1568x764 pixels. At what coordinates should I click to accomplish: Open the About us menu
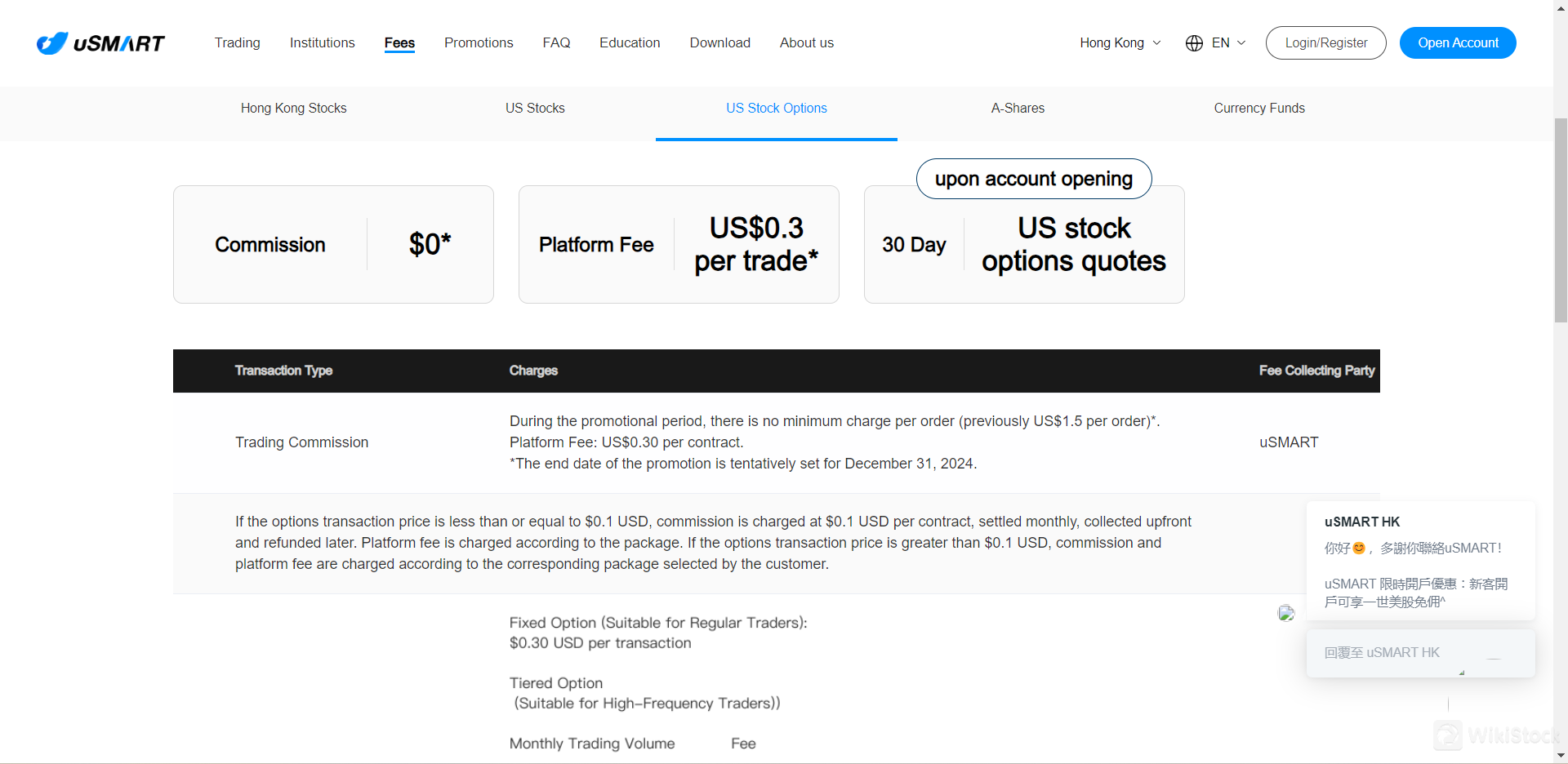click(807, 42)
